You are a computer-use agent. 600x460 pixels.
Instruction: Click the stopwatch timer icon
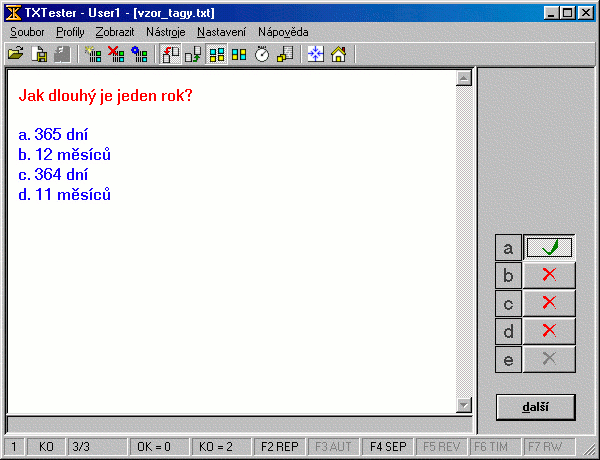(262, 54)
